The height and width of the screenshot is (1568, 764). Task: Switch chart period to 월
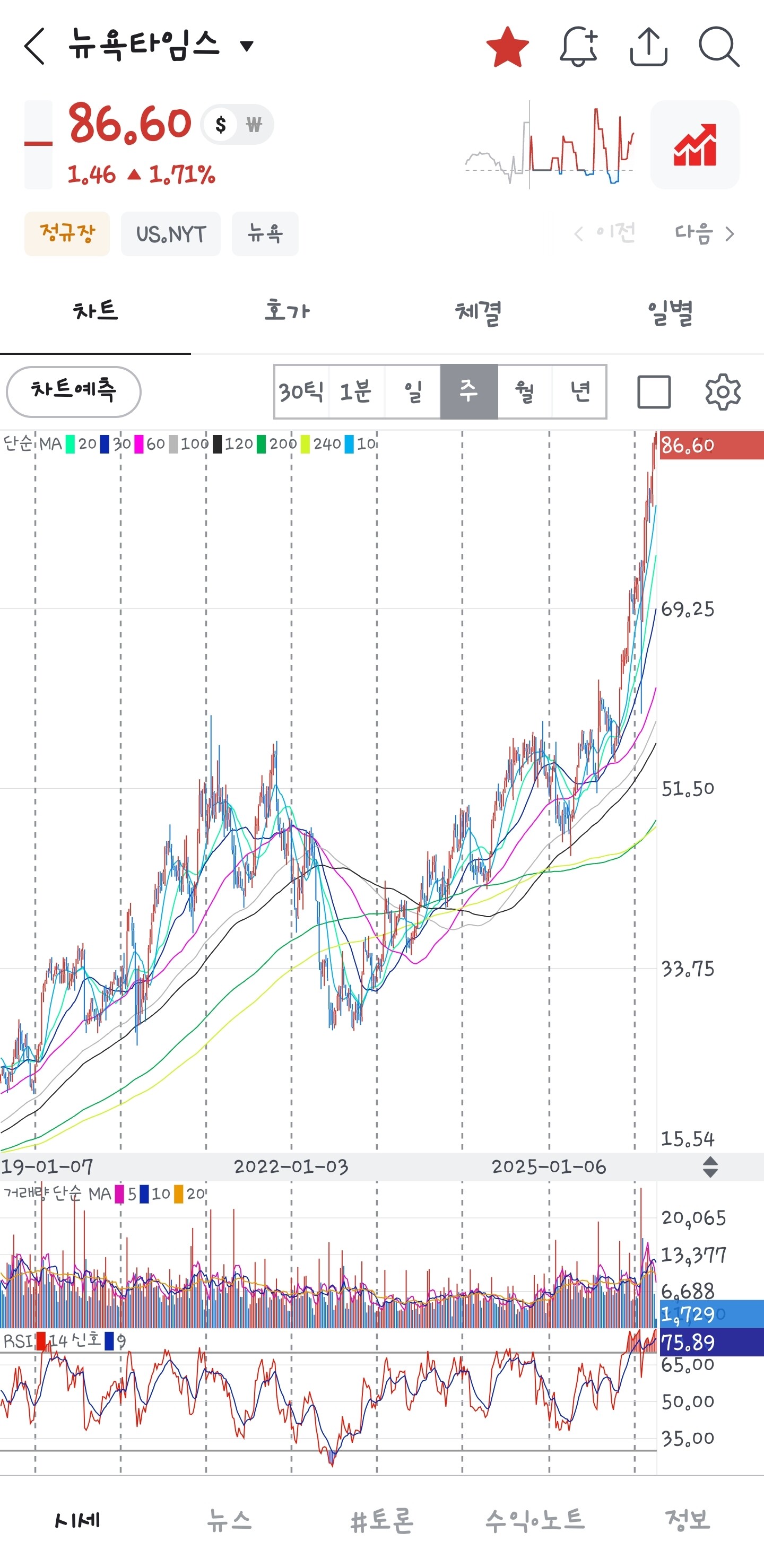tap(524, 391)
